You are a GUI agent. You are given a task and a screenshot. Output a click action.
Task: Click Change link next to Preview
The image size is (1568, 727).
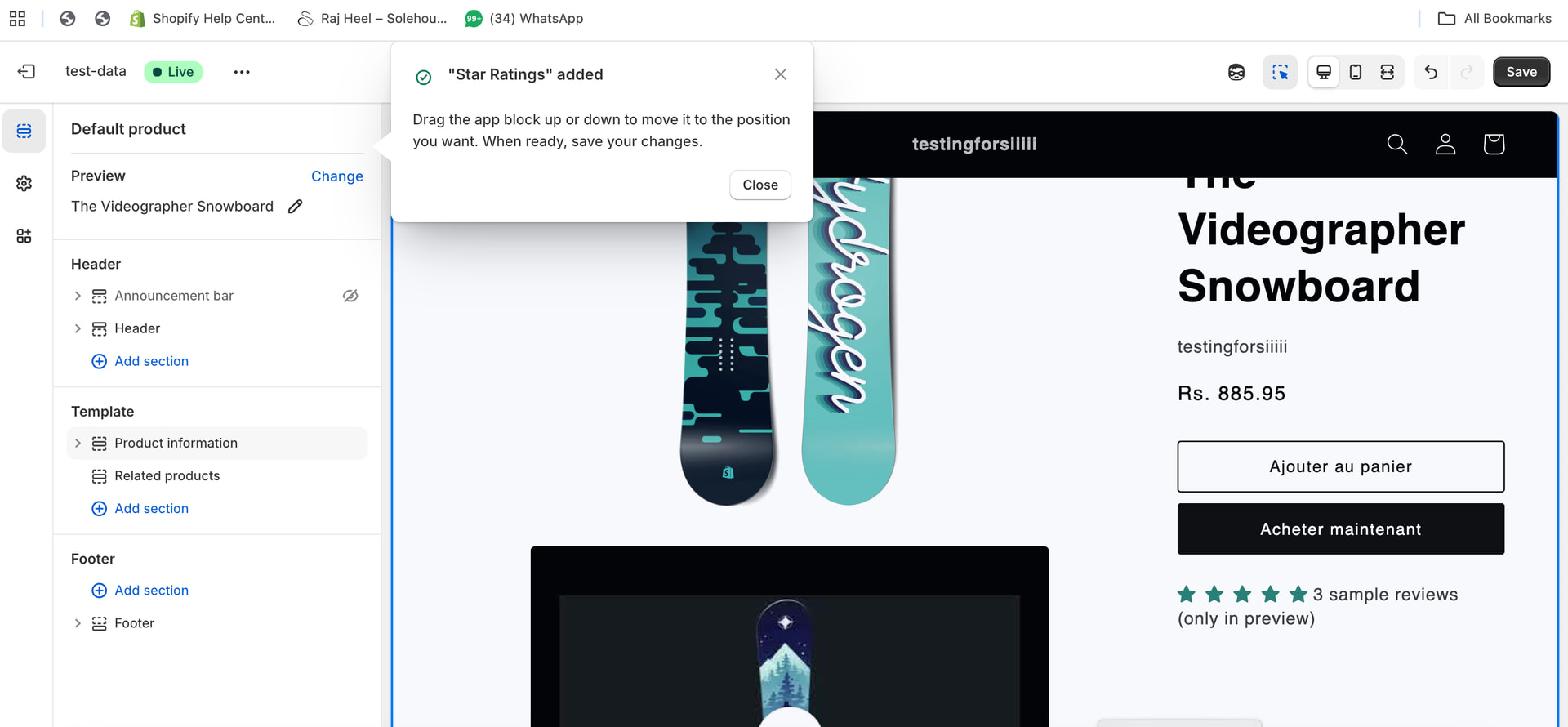pos(336,176)
